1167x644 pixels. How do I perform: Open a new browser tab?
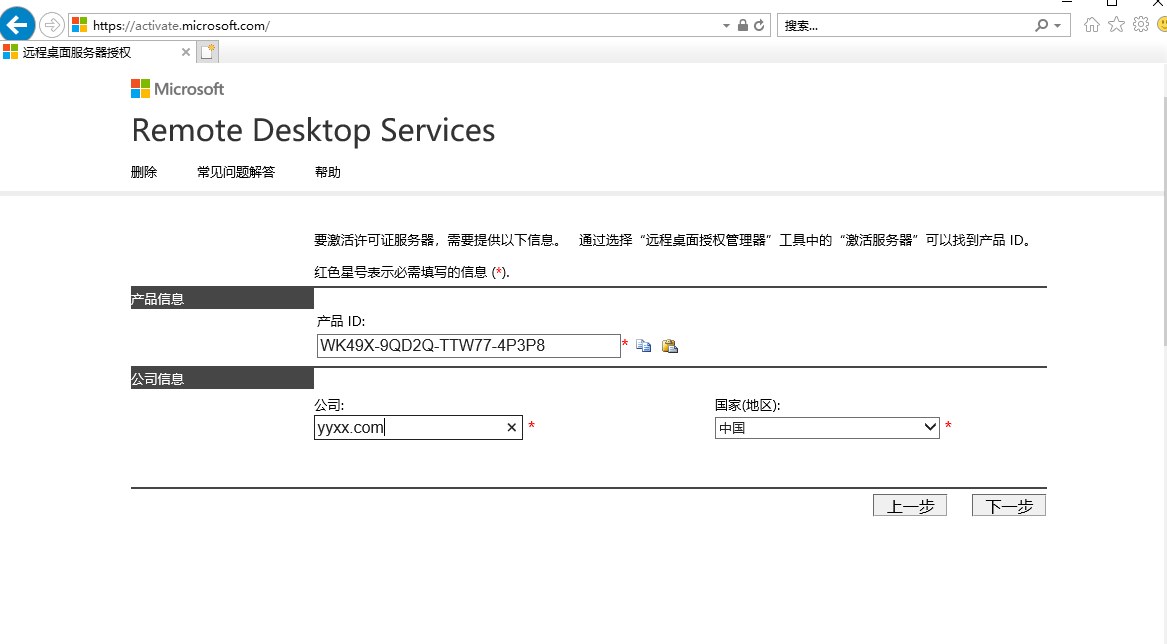[x=208, y=52]
